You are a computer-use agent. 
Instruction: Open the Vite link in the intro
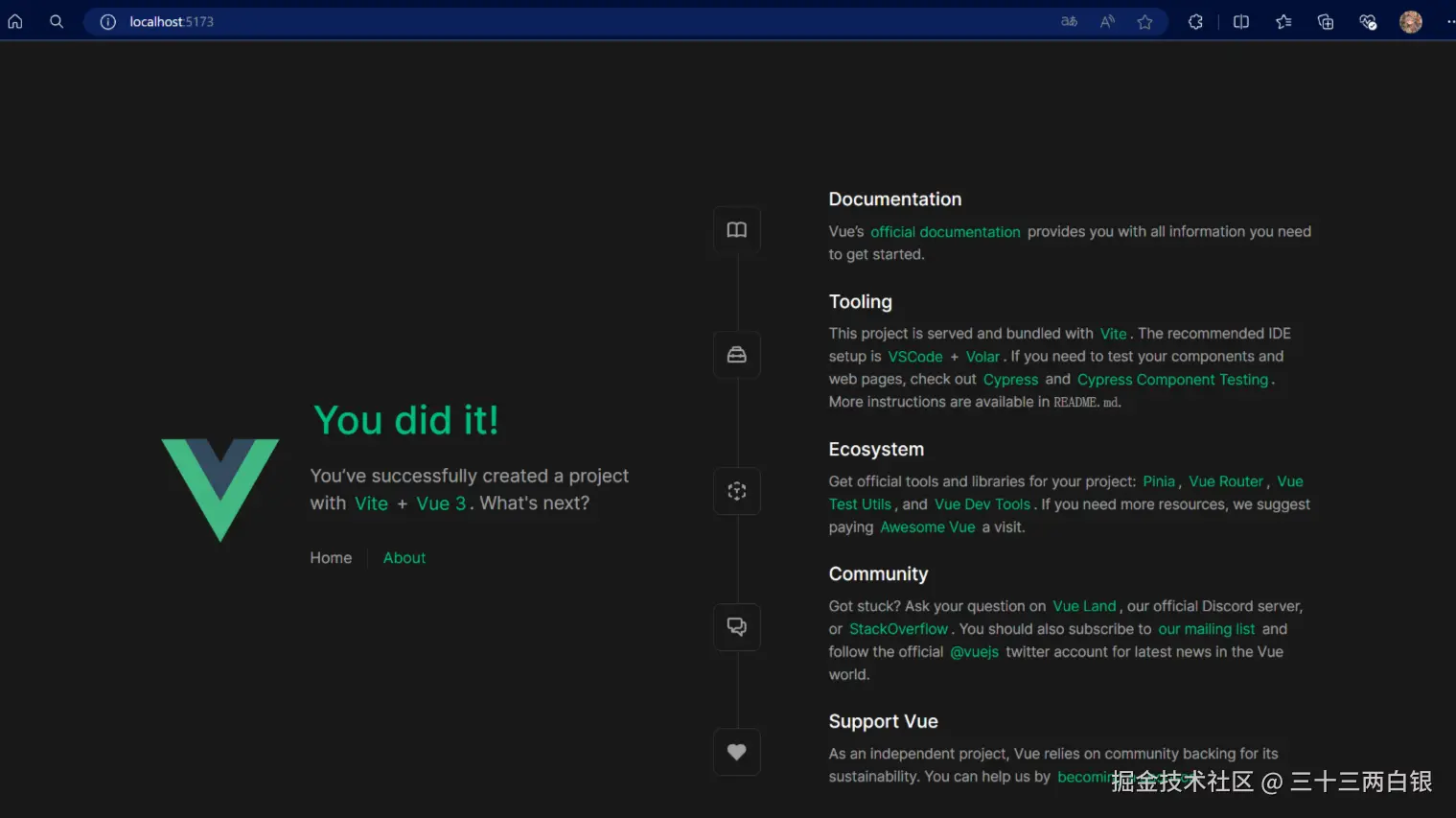point(372,503)
